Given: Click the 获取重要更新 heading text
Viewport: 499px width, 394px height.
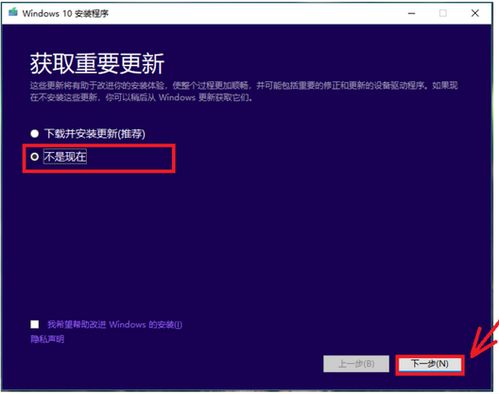Looking at the screenshot, I should coord(97,63).
